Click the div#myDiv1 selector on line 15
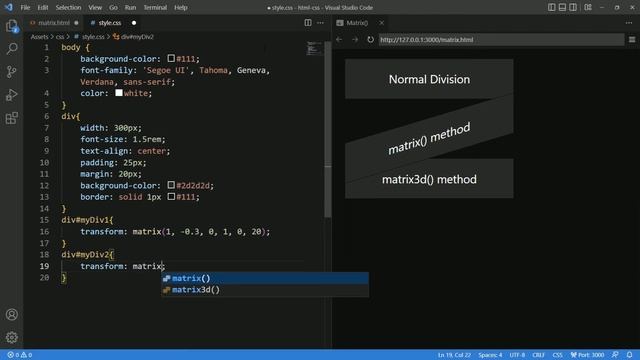640x360 pixels. 85,220
